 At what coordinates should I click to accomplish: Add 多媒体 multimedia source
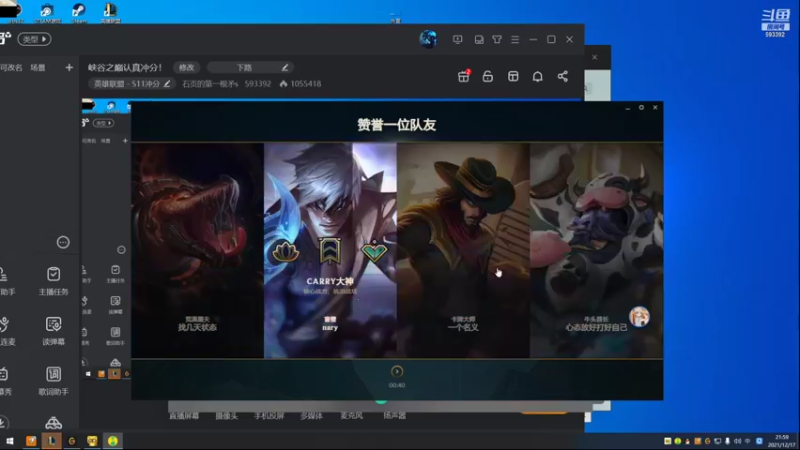[311, 416]
